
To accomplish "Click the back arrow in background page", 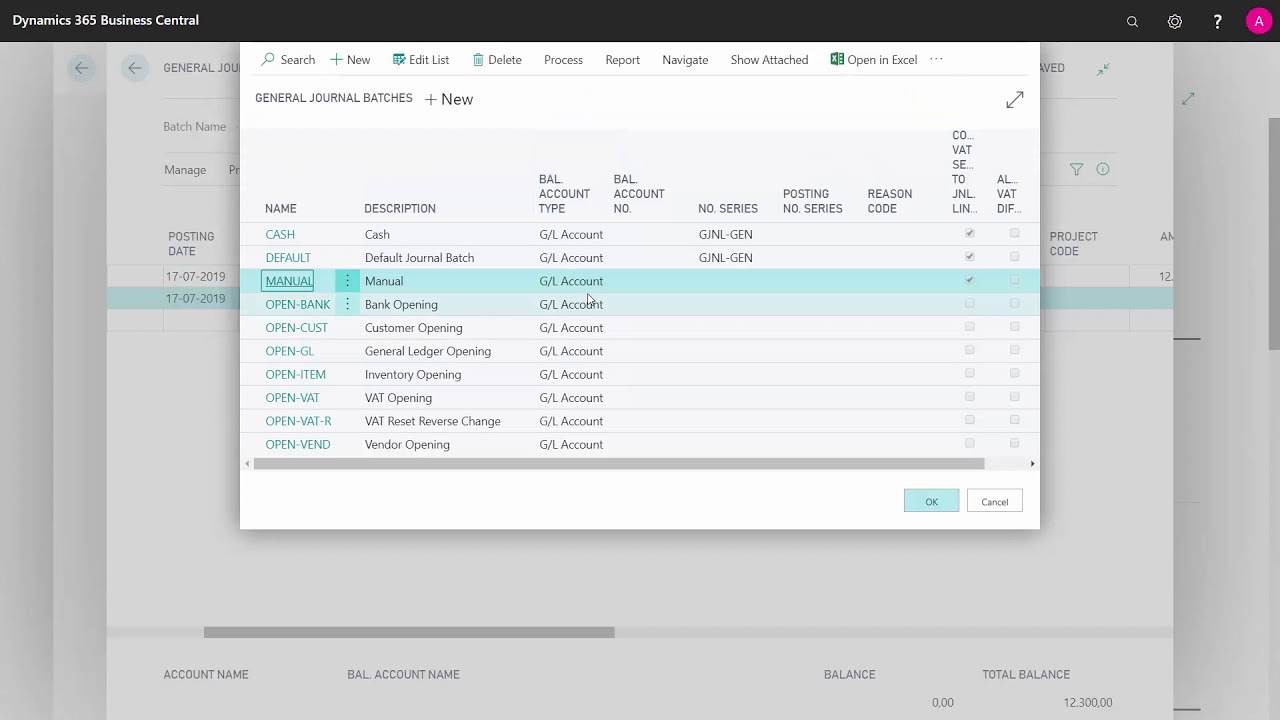I will tap(134, 68).
